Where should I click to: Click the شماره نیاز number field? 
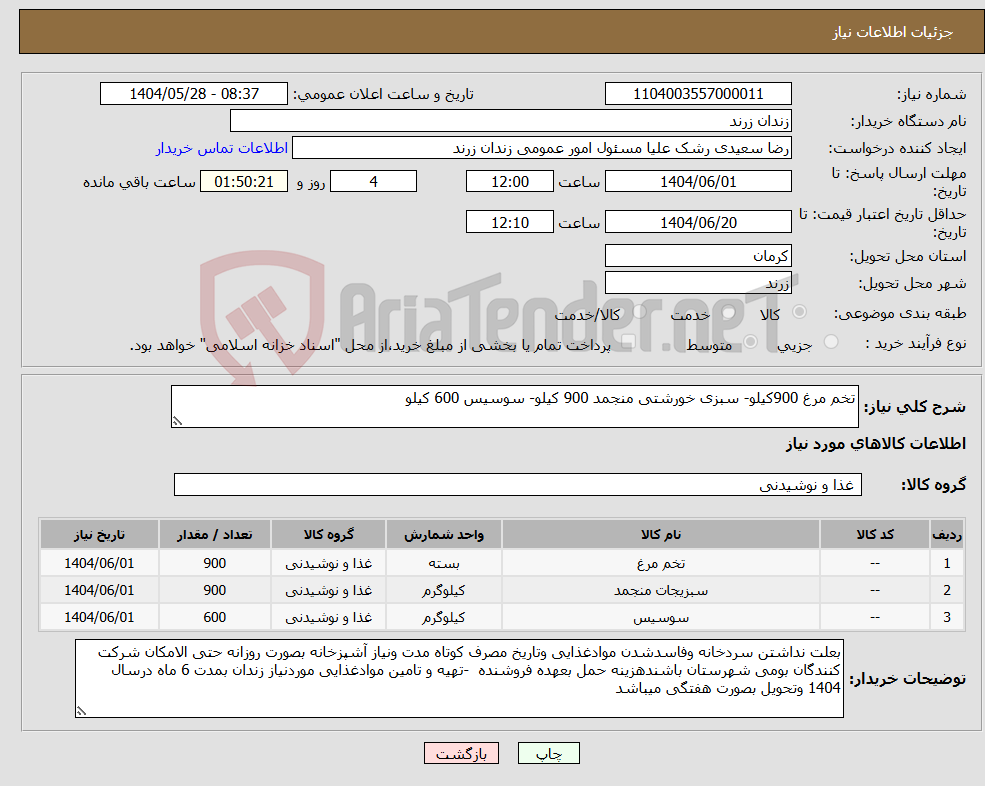697,93
